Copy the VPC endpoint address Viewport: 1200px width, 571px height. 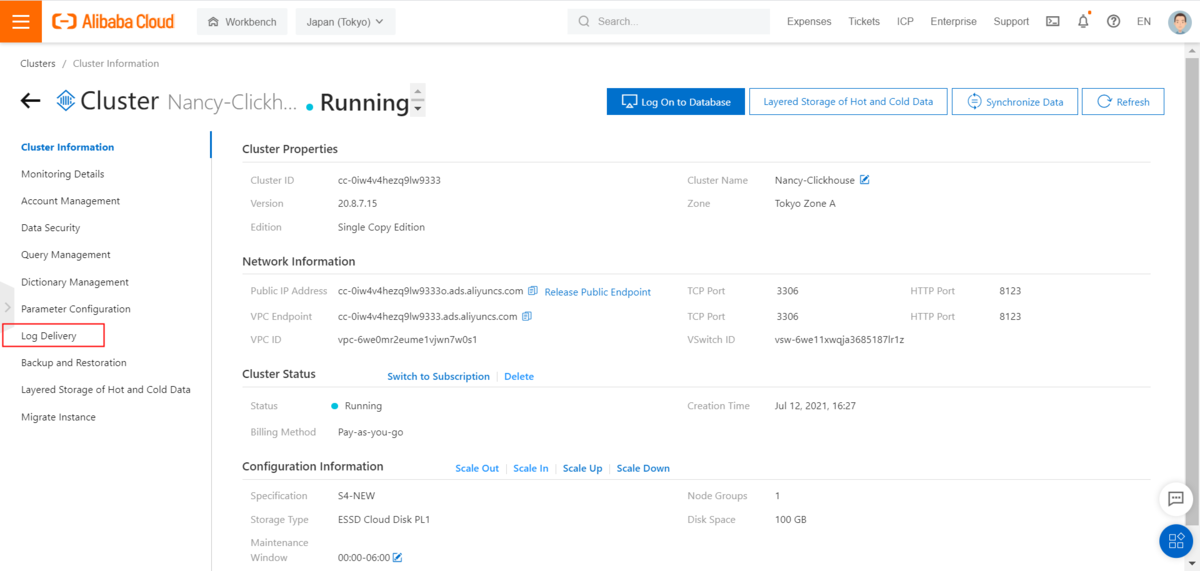pos(527,316)
